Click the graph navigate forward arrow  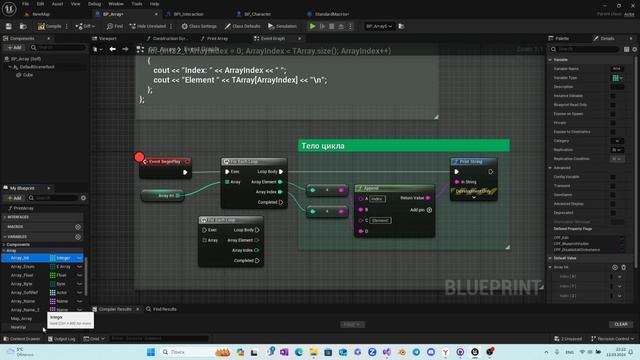click(x=125, y=49)
